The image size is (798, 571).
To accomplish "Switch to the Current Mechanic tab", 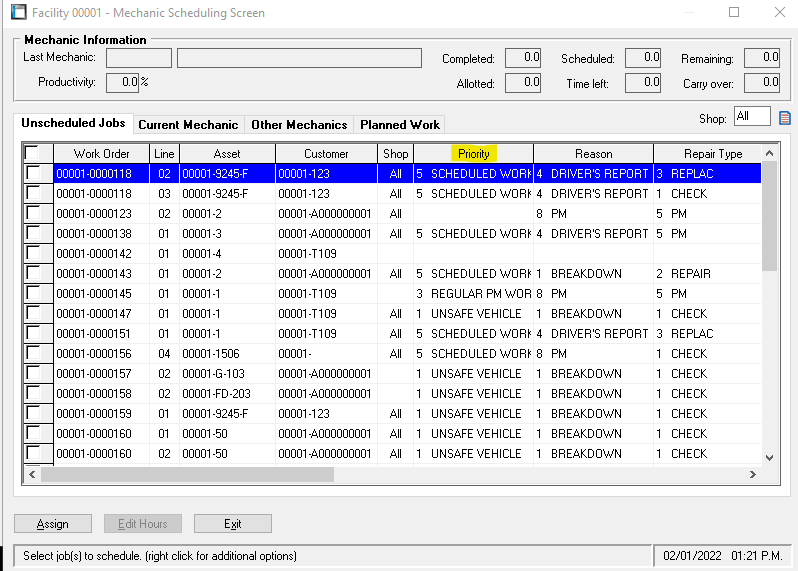I will click(188, 125).
